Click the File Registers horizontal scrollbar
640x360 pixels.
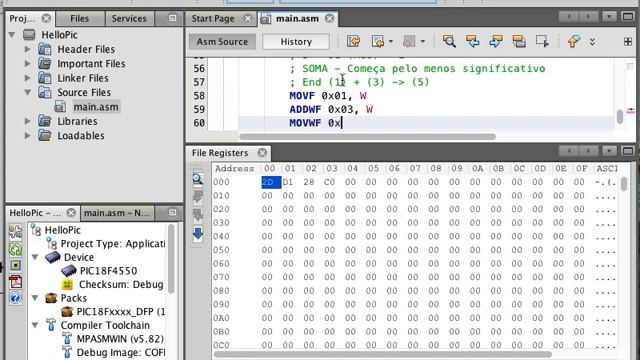tap(382, 354)
